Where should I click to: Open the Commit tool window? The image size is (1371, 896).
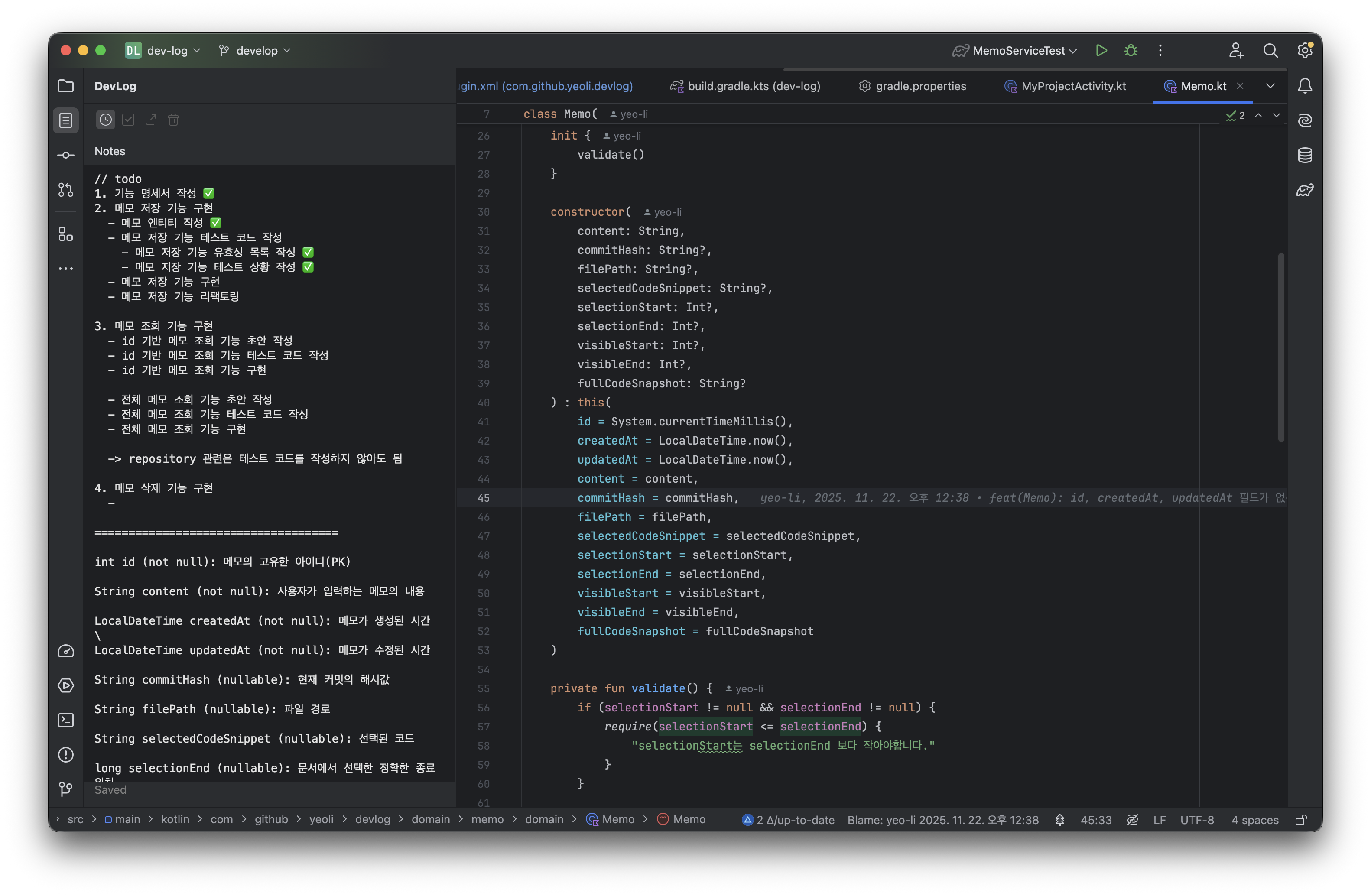pos(66,155)
